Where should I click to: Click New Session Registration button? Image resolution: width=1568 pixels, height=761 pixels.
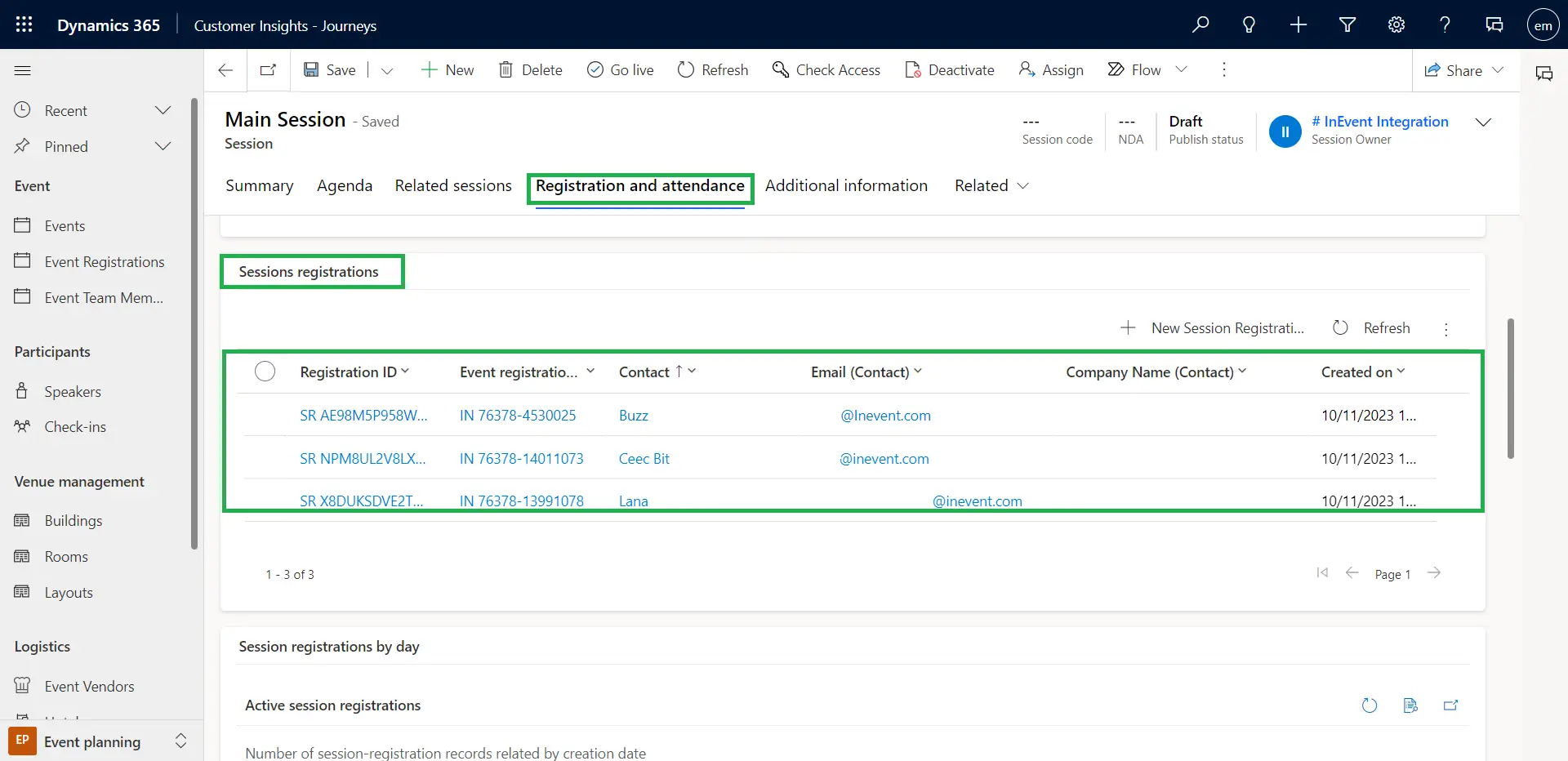pos(1213,328)
